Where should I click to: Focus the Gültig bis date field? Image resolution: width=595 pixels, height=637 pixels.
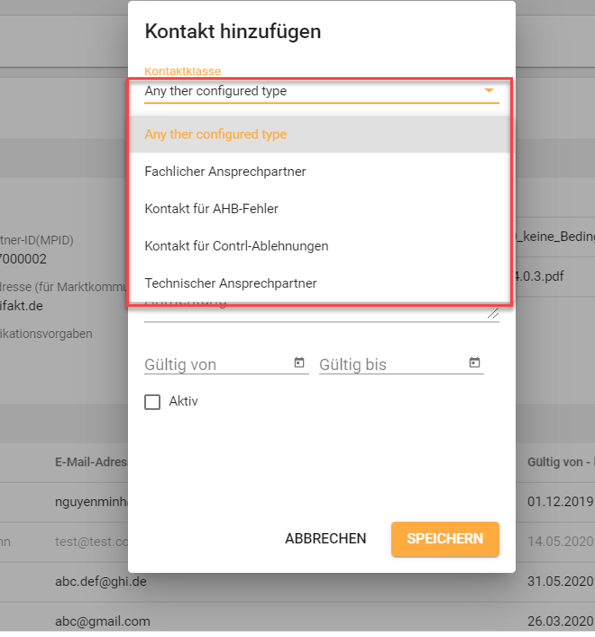tap(393, 364)
